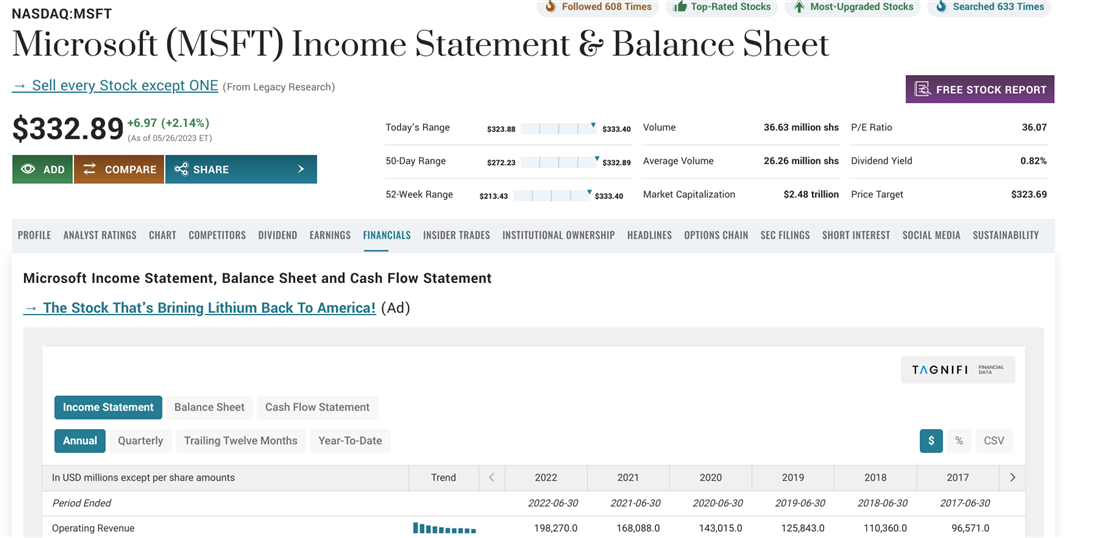
Task: Click the Compare arrows icon
Action: tap(90, 169)
